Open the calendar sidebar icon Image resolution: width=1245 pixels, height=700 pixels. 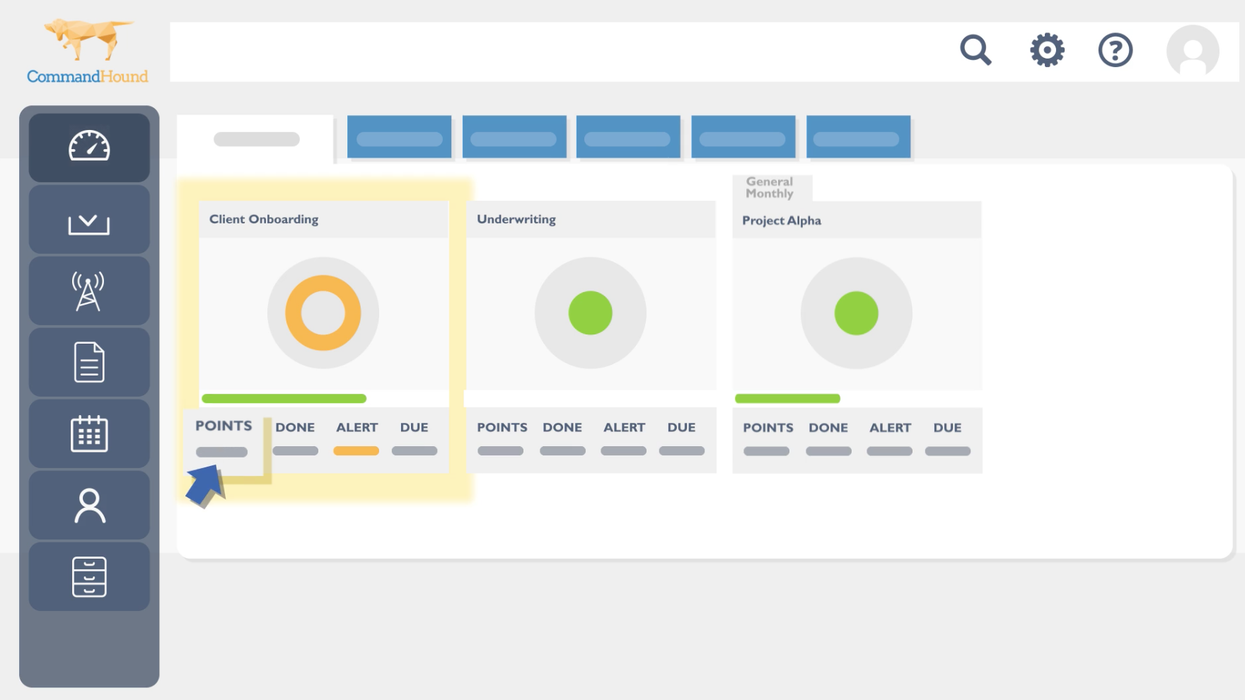pos(89,434)
